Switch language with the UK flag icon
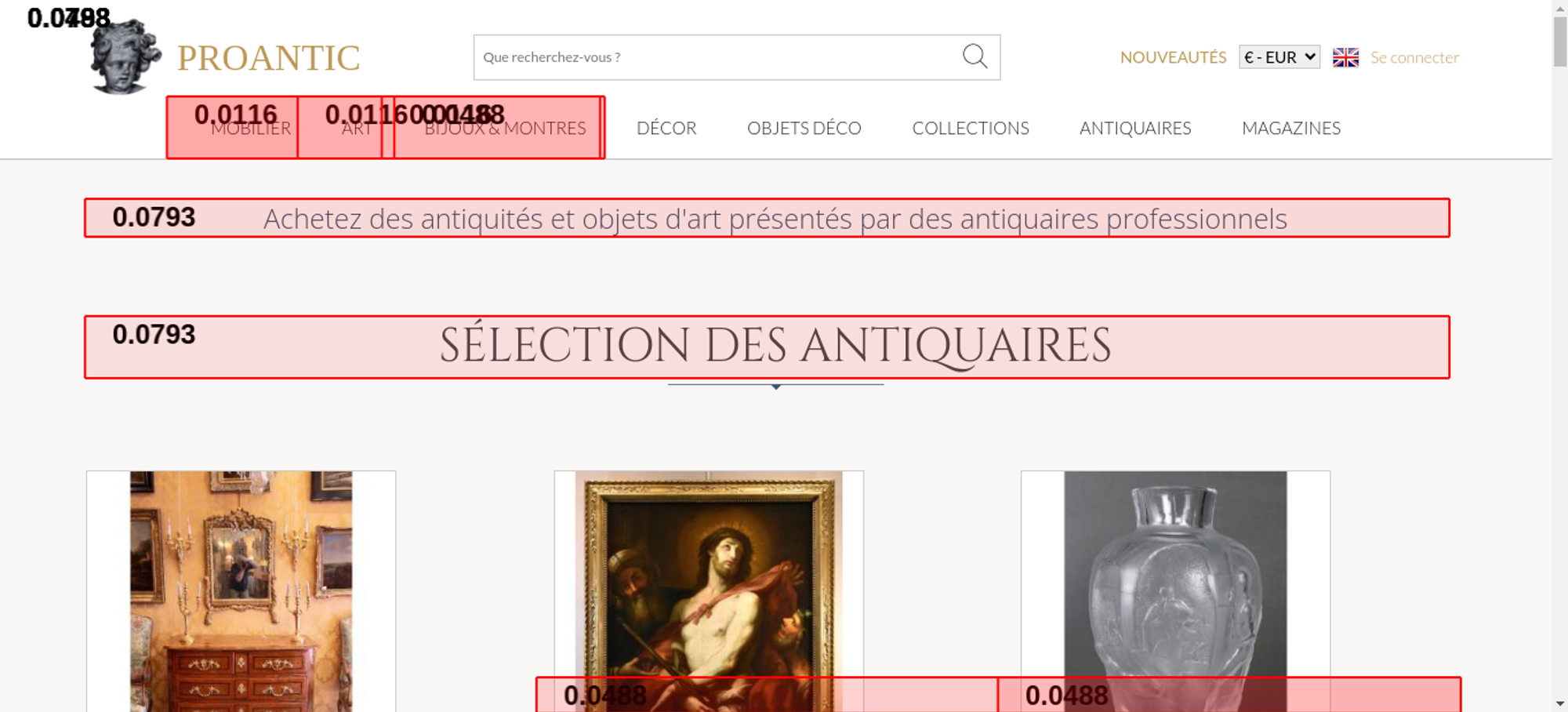 click(x=1345, y=57)
